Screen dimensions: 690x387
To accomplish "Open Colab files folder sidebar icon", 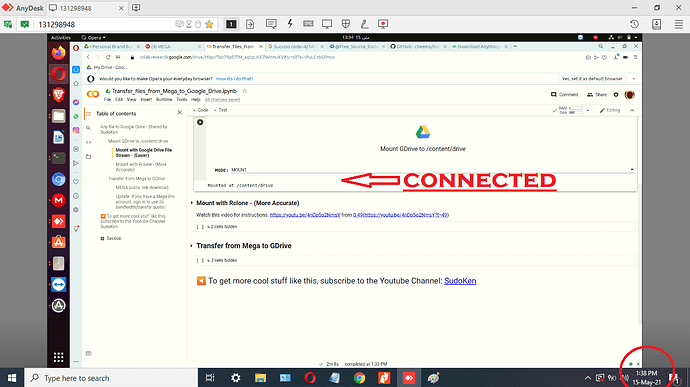I will pyautogui.click(x=88, y=156).
